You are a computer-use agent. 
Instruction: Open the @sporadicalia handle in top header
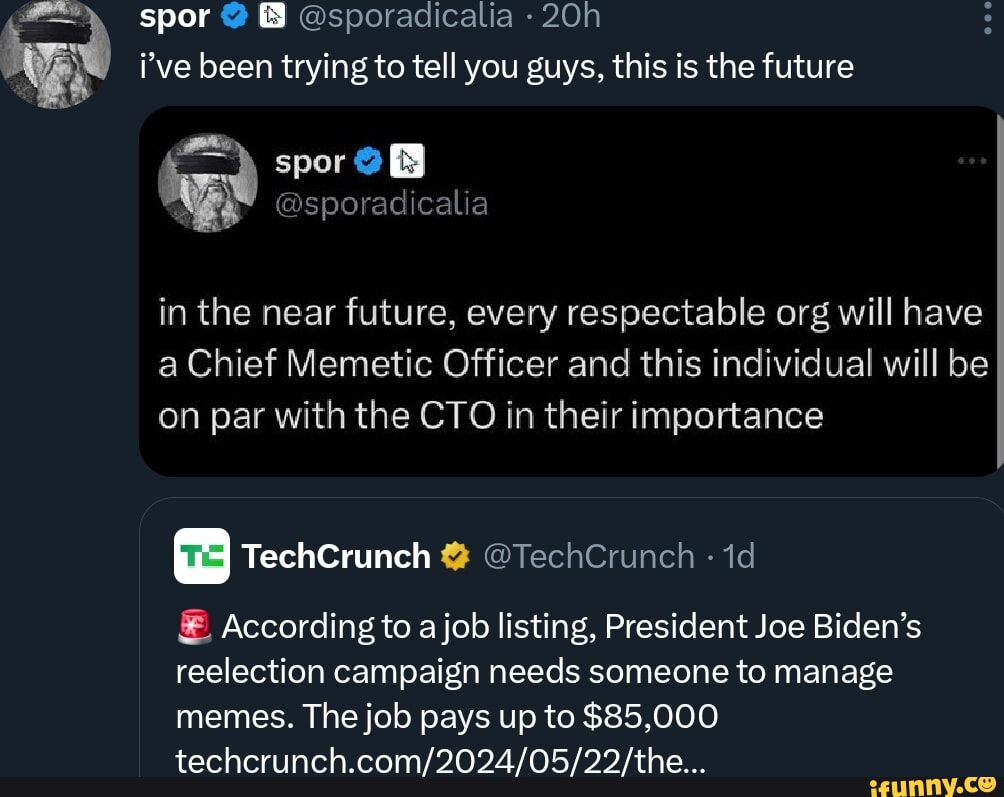[405, 16]
